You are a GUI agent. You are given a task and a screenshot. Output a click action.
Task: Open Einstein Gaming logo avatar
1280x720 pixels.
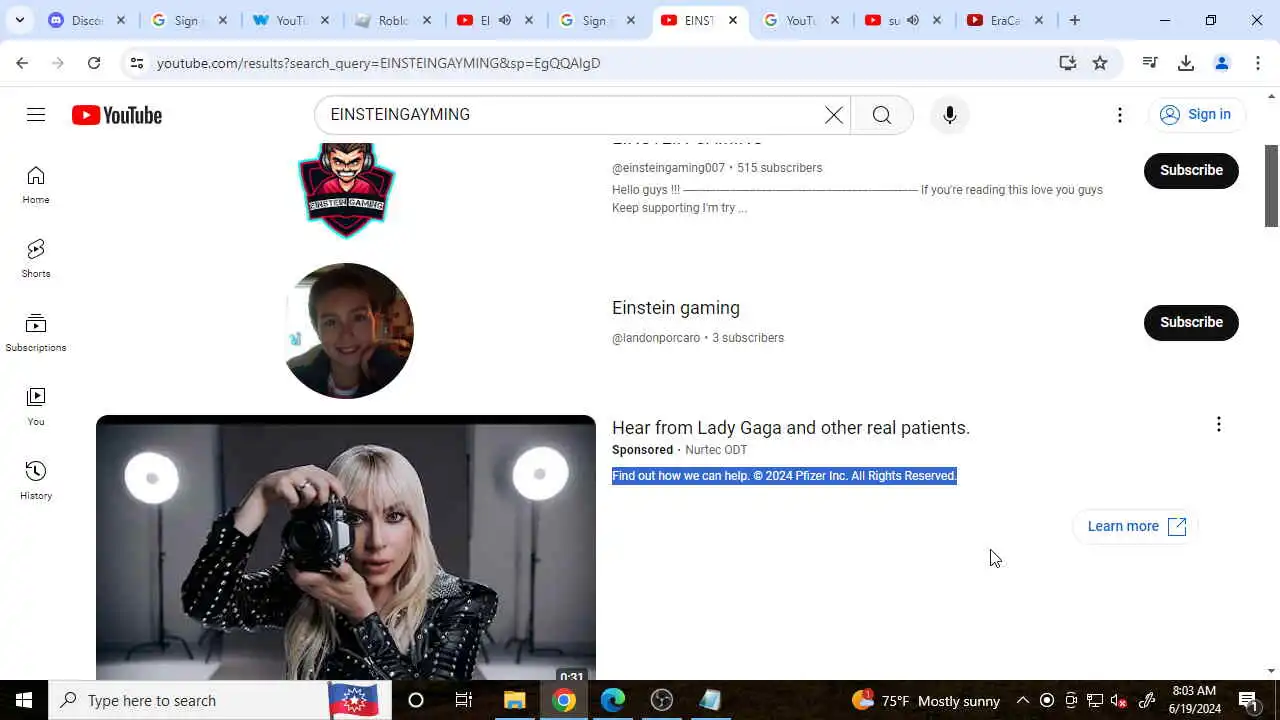[346, 190]
